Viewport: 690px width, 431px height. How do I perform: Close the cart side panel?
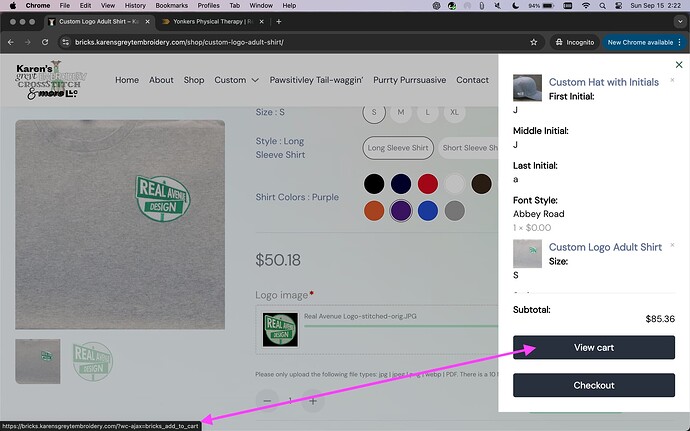679,65
